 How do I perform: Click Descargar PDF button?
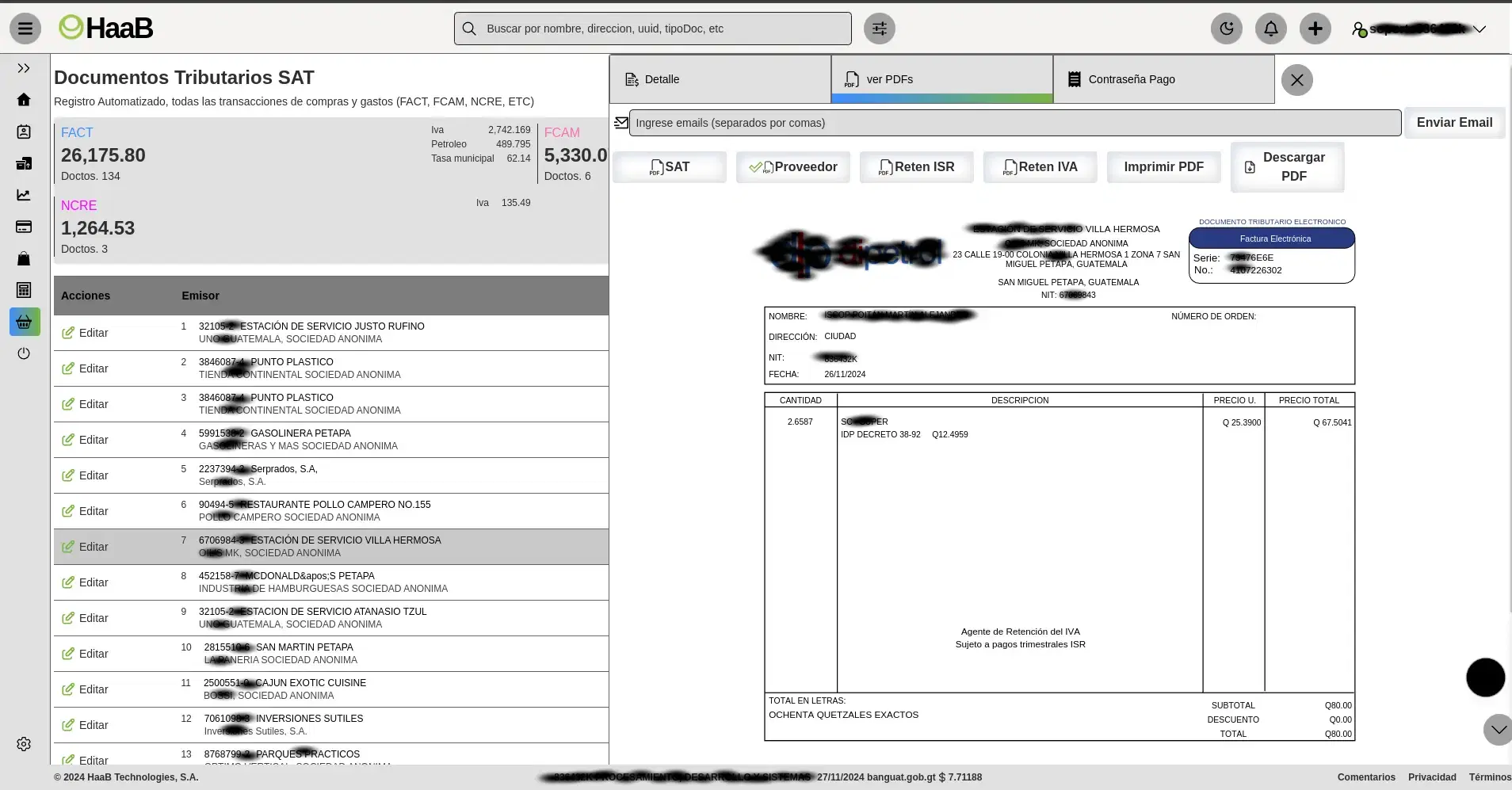1287,167
